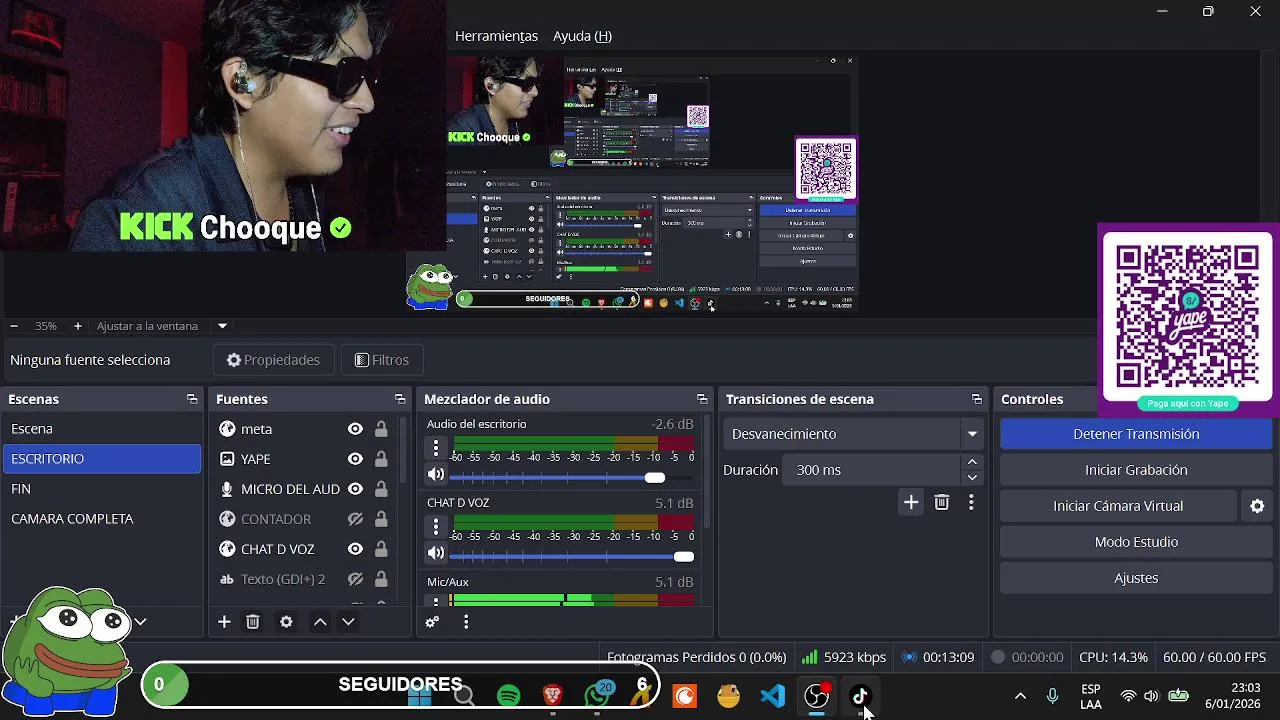The image size is (1280, 720).
Task: Open Propiedades for the selected source
Action: click(273, 360)
